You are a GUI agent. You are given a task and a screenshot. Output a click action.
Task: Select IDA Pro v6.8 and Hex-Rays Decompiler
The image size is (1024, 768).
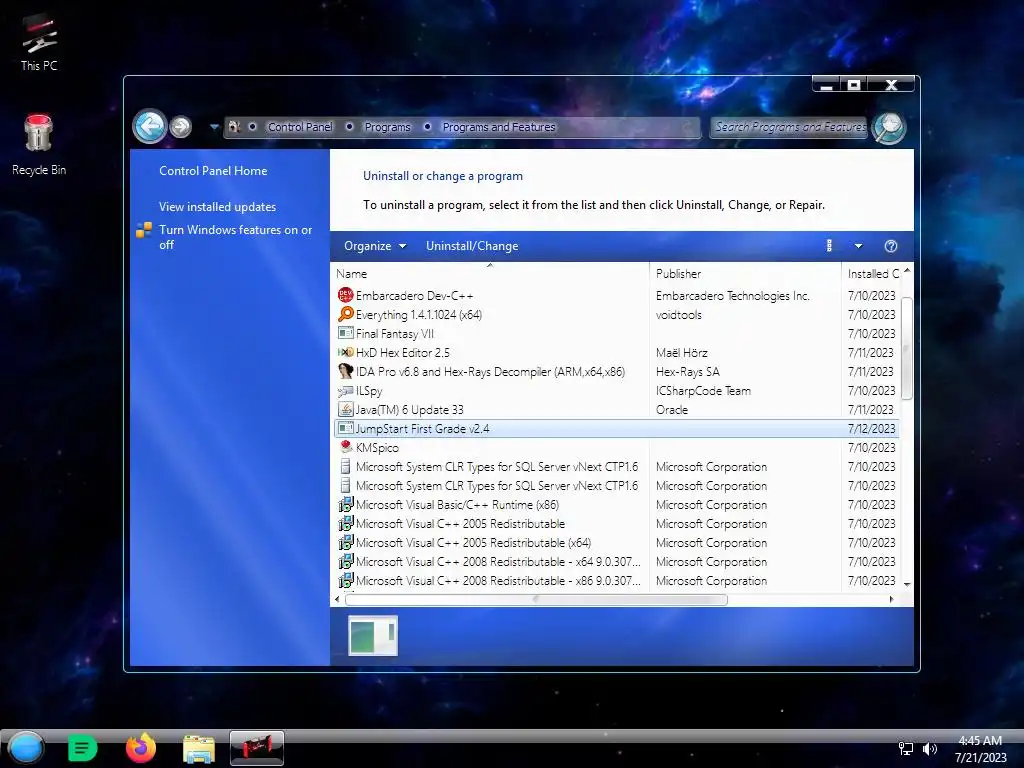point(490,372)
